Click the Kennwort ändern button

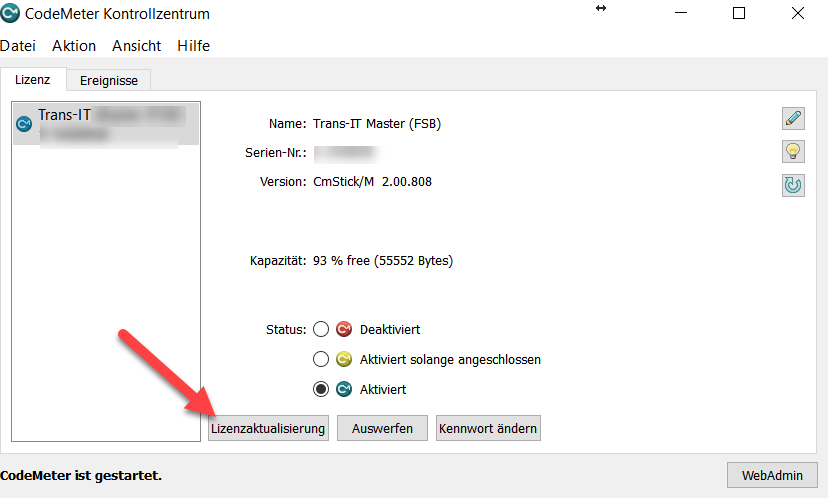(488, 428)
